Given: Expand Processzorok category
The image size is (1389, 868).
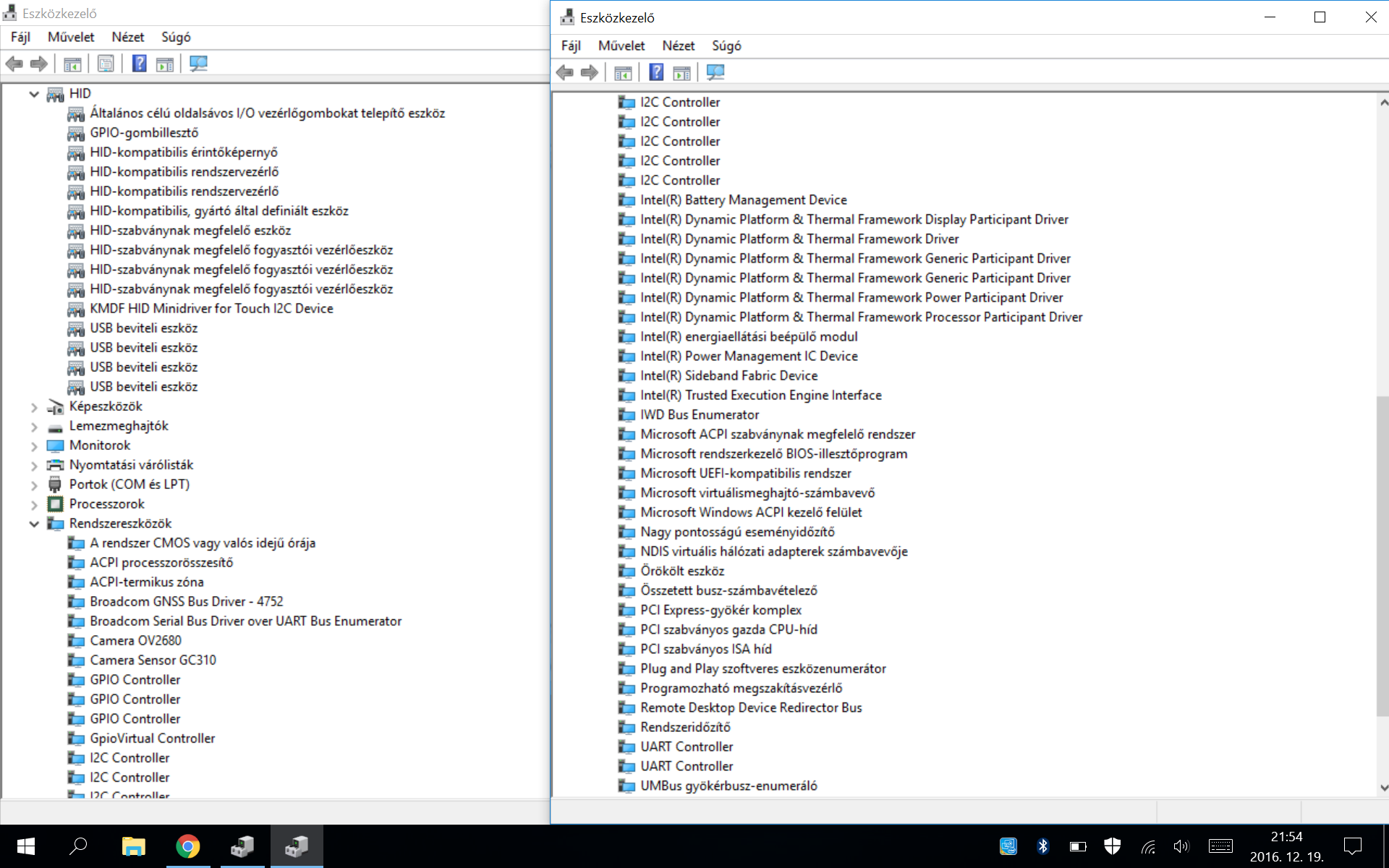Looking at the screenshot, I should [x=34, y=504].
